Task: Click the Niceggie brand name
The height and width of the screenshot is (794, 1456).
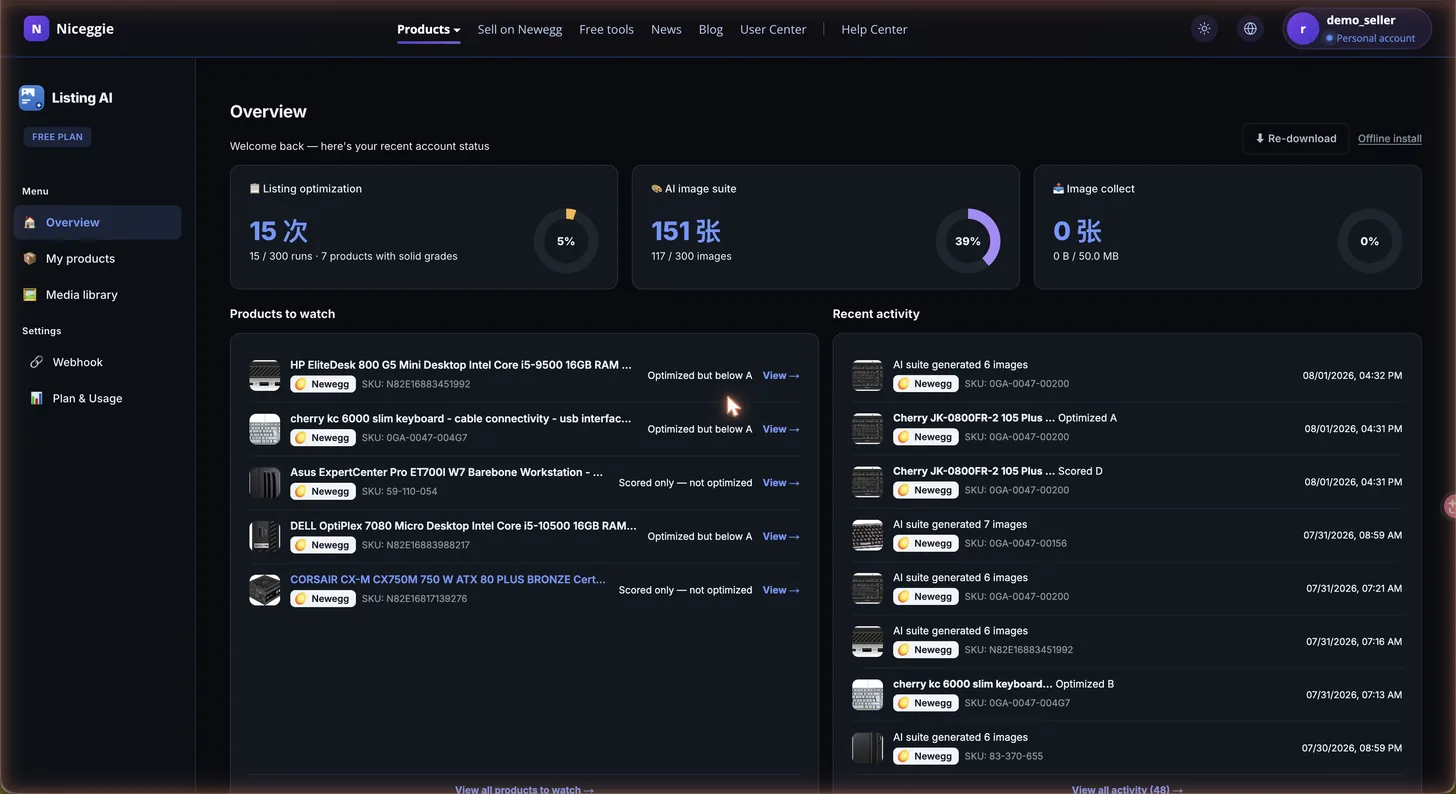Action: 85,29
